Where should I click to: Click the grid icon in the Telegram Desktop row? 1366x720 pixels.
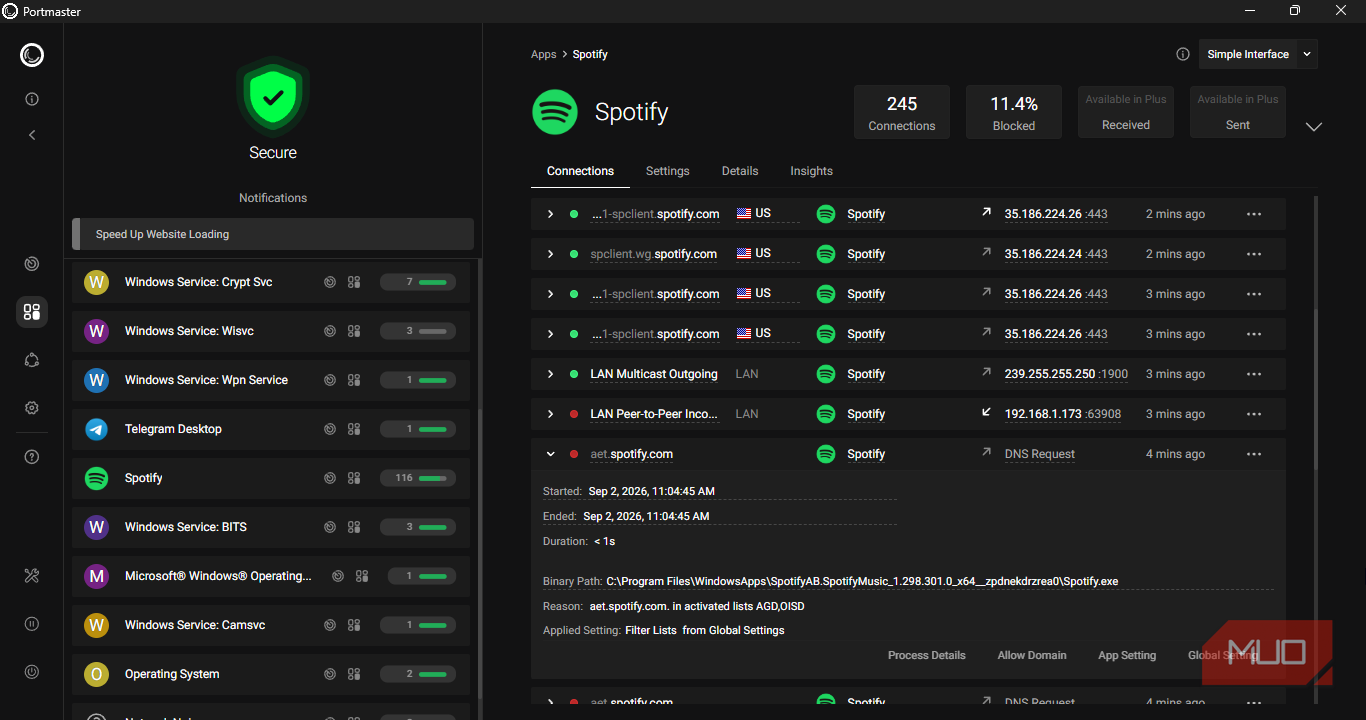point(354,429)
